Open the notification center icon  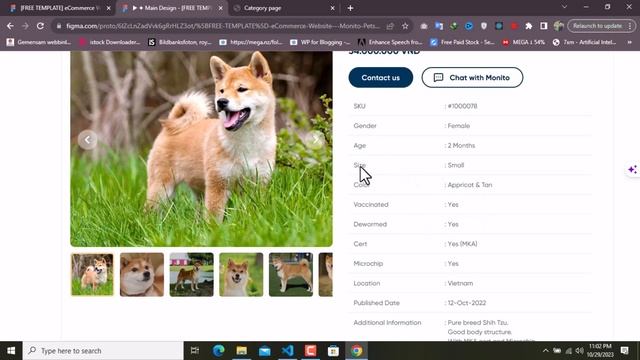pyautogui.click(x=624, y=351)
